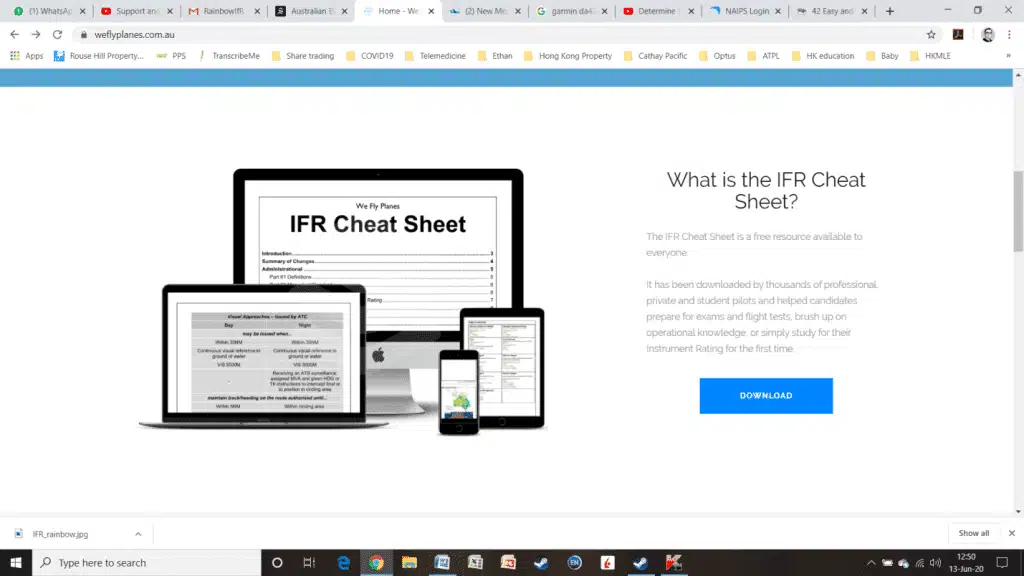Go back using the browser back arrow
The image size is (1024, 576).
[x=14, y=32]
